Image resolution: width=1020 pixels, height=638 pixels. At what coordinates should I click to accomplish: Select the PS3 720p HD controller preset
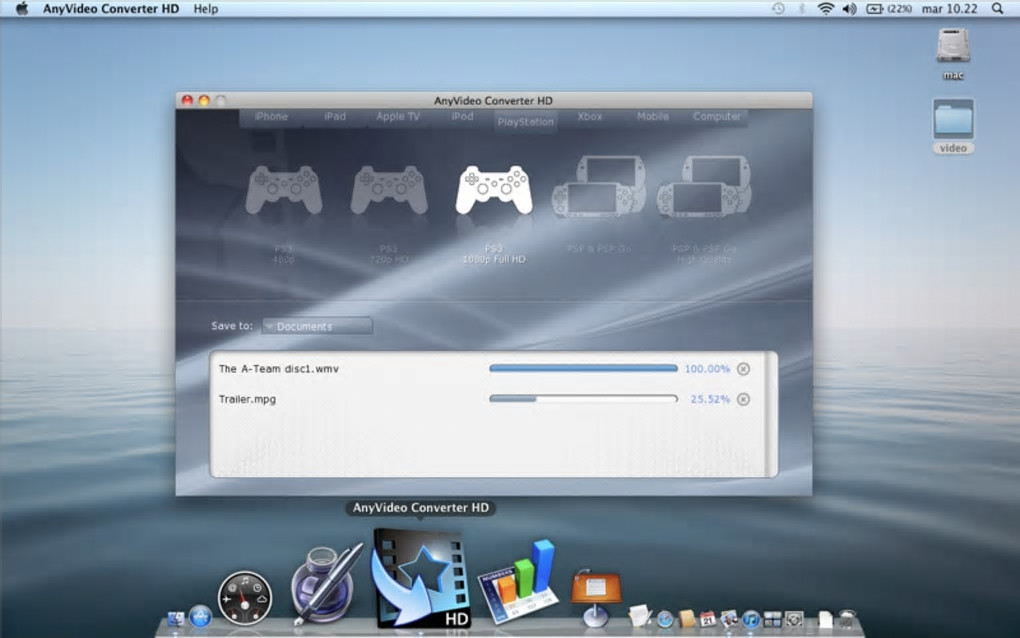click(x=389, y=191)
